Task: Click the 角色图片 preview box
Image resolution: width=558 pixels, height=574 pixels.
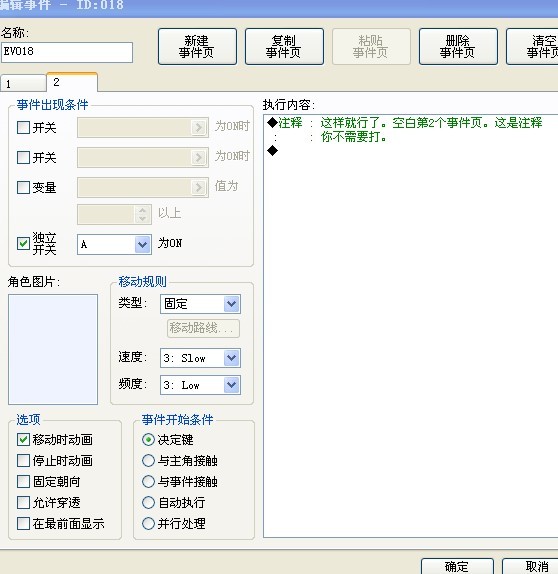Action: [53, 349]
